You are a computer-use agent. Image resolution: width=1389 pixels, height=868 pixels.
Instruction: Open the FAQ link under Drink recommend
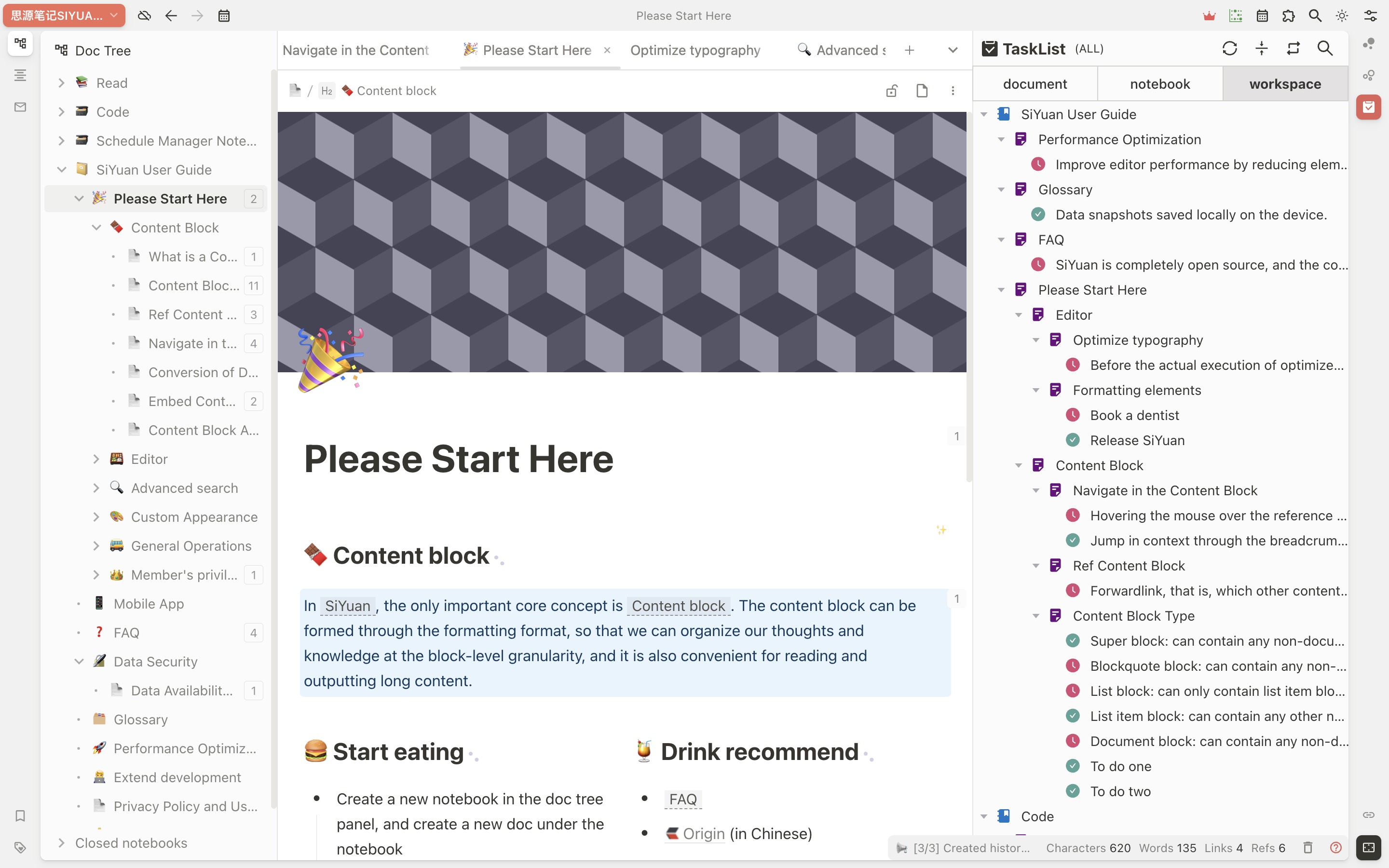[682, 799]
